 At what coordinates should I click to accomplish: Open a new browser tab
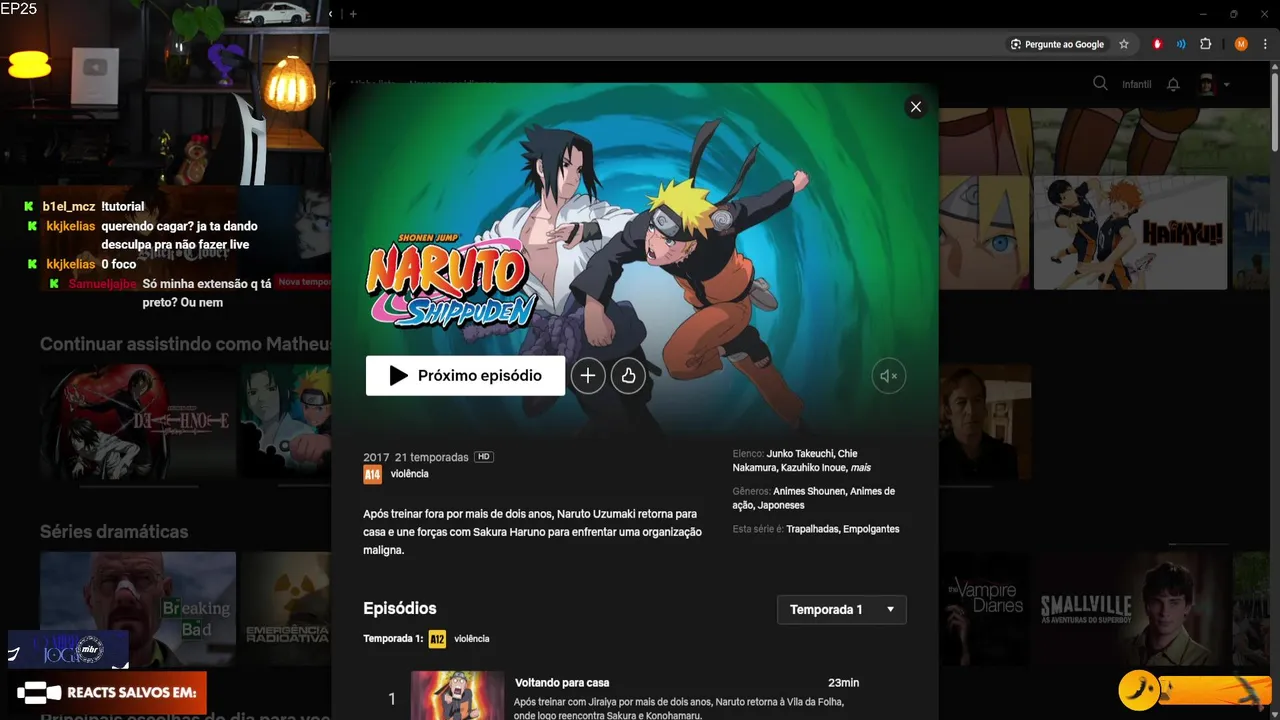click(353, 14)
